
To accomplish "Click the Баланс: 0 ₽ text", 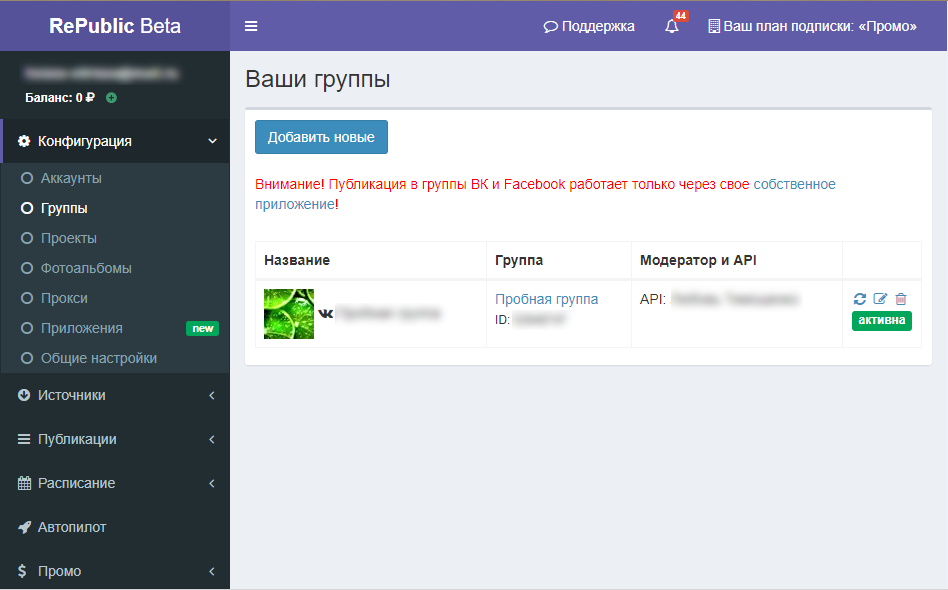I will click(60, 97).
